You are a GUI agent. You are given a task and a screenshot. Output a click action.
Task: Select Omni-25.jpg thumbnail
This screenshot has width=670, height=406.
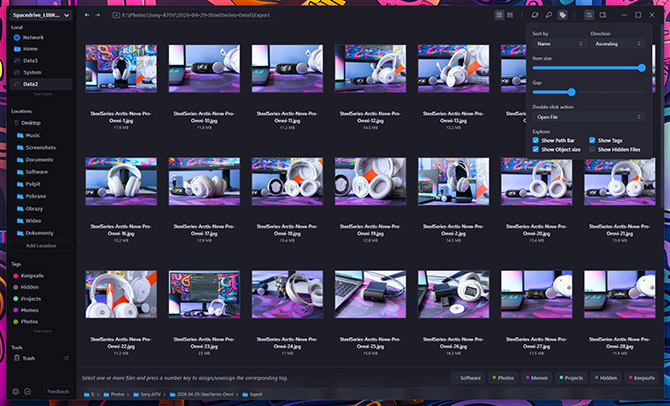click(x=370, y=294)
